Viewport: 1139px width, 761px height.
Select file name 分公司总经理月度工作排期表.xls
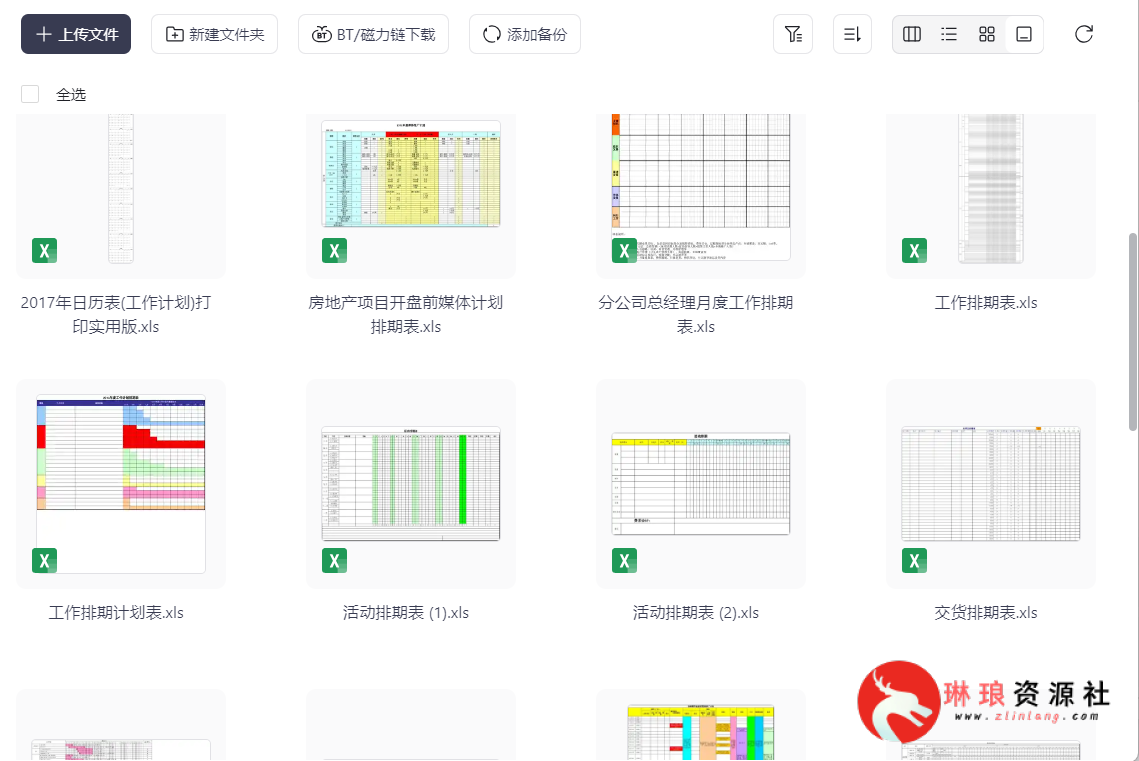[695, 314]
